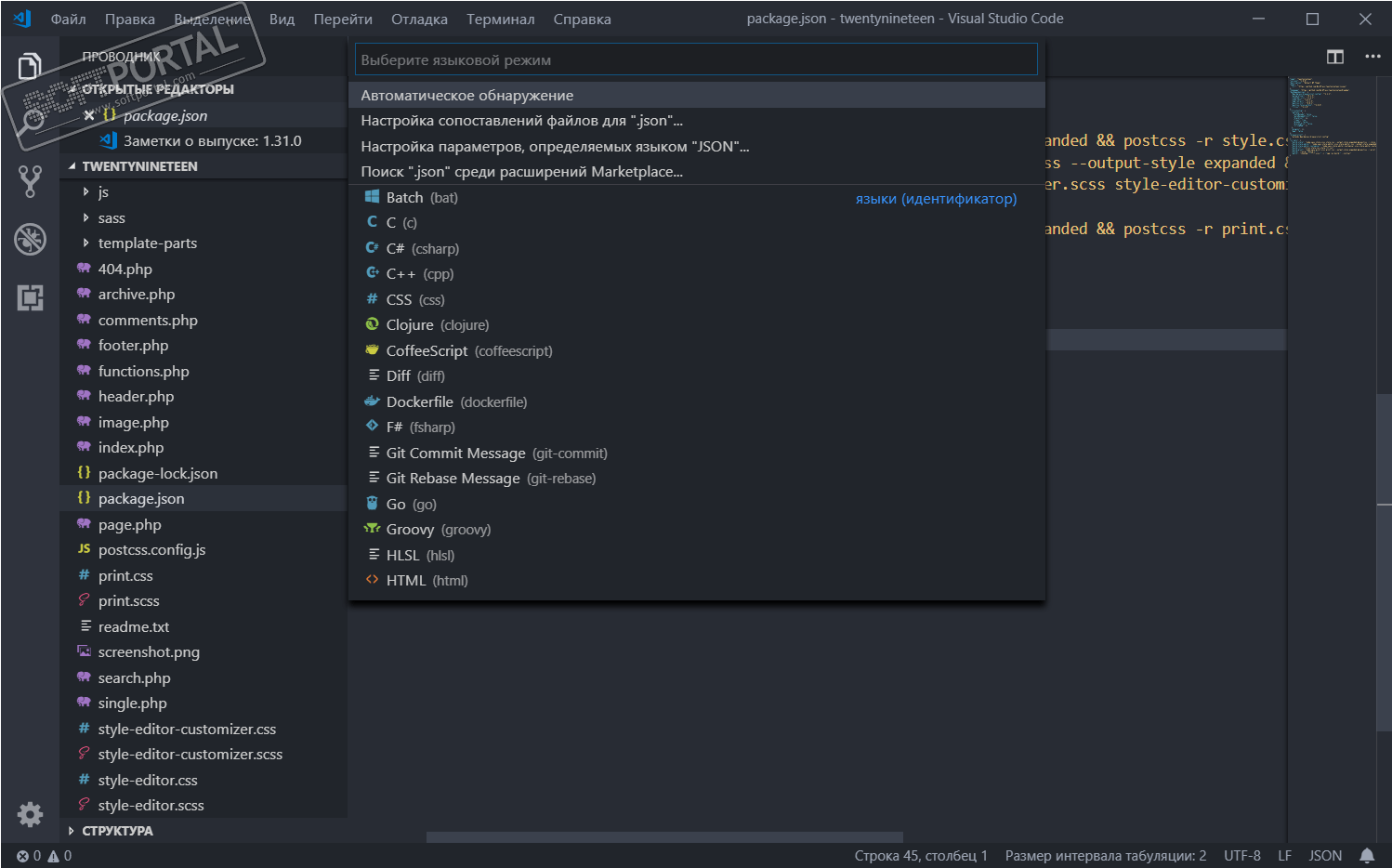Click the Manage gear icon

(30, 814)
